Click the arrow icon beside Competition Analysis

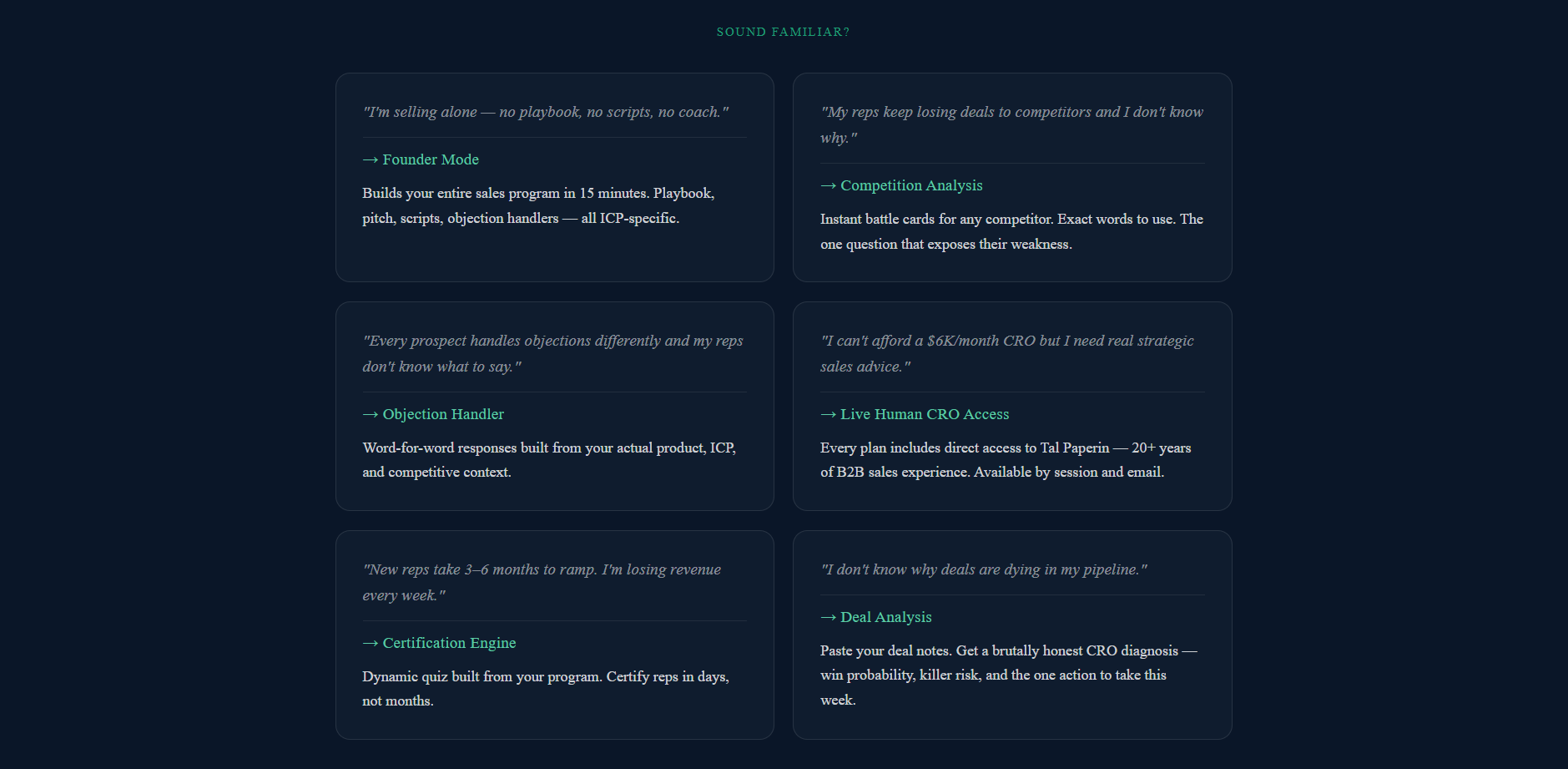click(828, 185)
